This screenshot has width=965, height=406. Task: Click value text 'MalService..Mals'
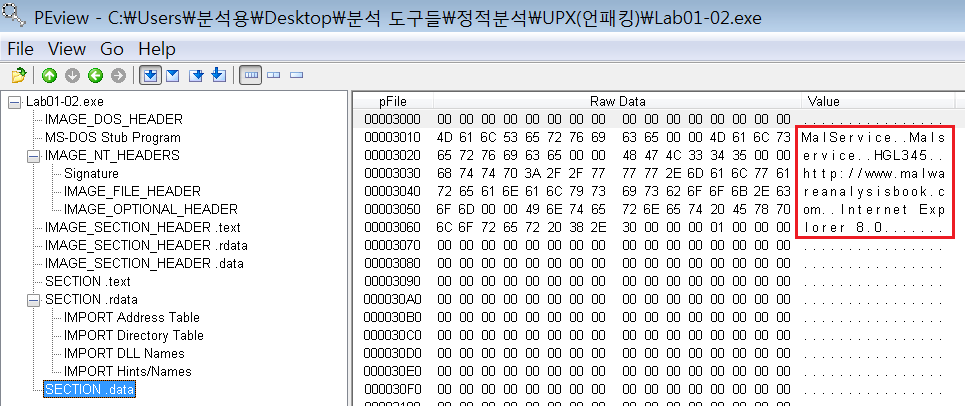872,137
